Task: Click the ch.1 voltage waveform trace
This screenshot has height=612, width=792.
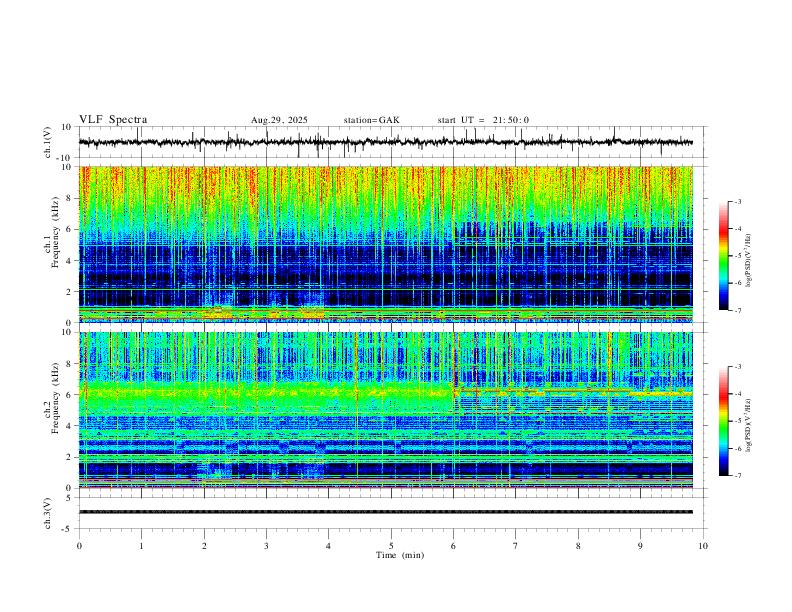Action: click(386, 142)
